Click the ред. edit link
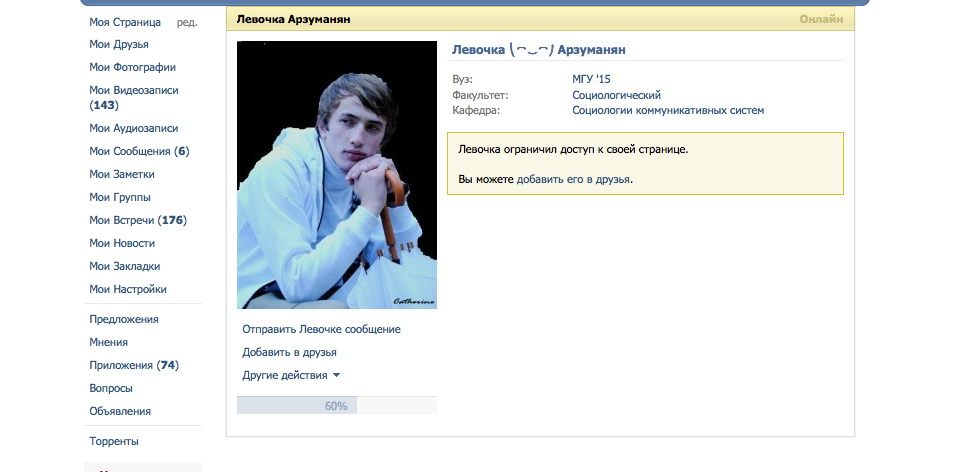This screenshot has height=472, width=953. (x=187, y=22)
